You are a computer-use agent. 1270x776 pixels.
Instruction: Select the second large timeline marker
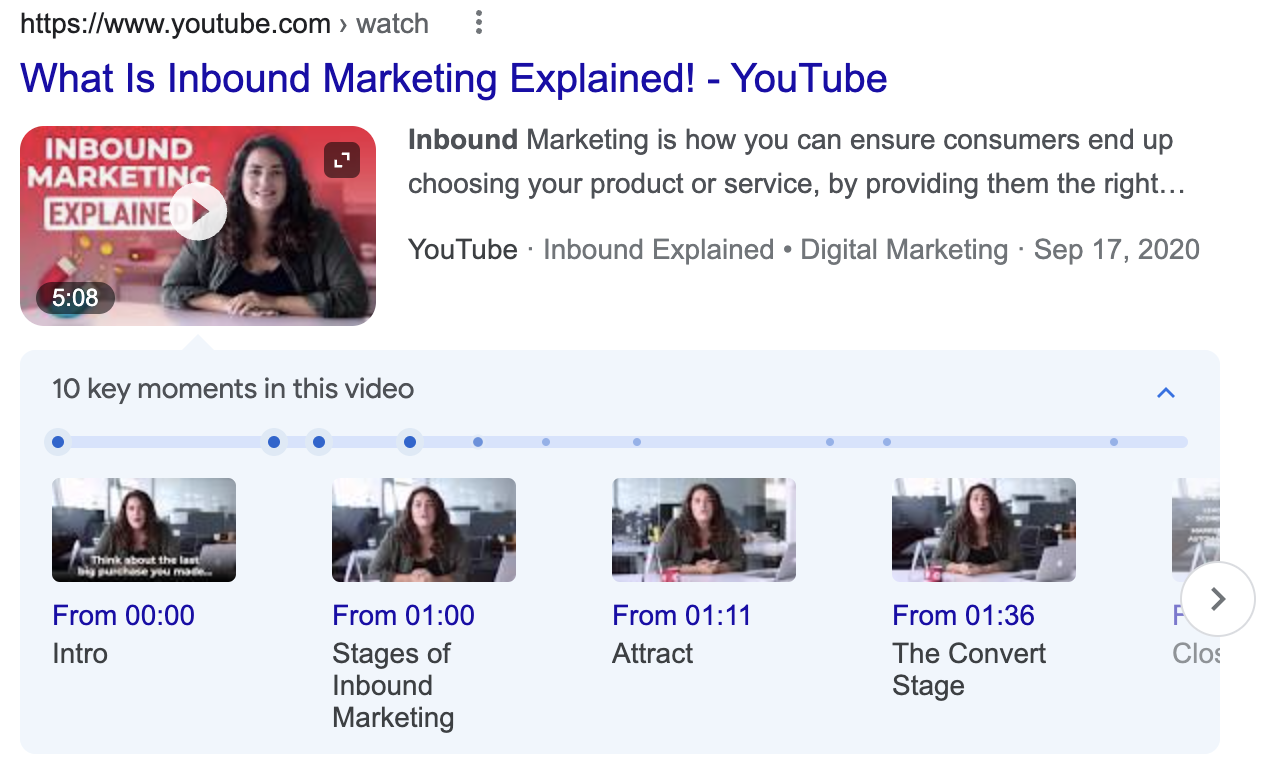274,442
